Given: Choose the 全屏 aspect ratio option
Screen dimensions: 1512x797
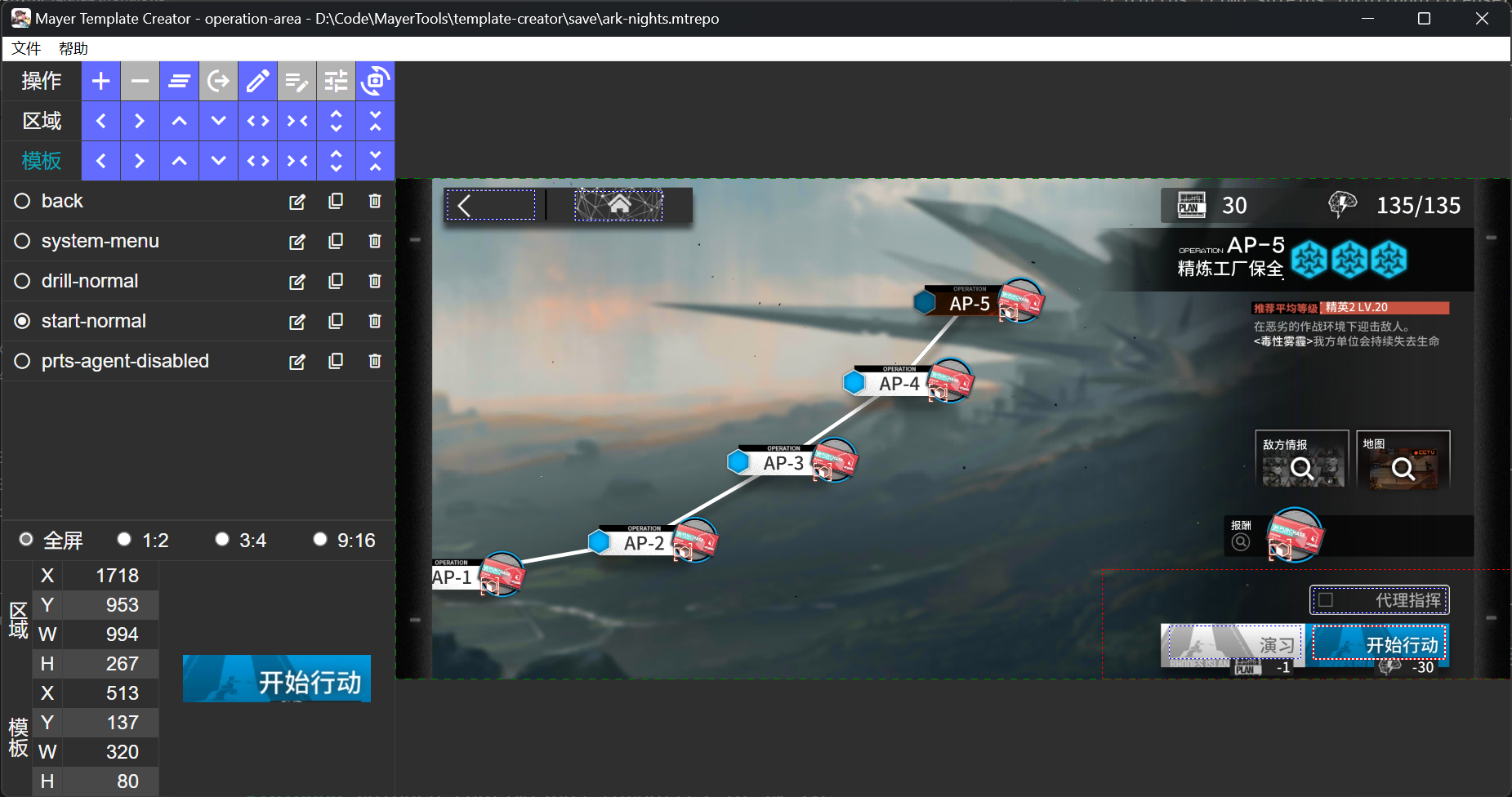Looking at the screenshot, I should pyautogui.click(x=26, y=539).
